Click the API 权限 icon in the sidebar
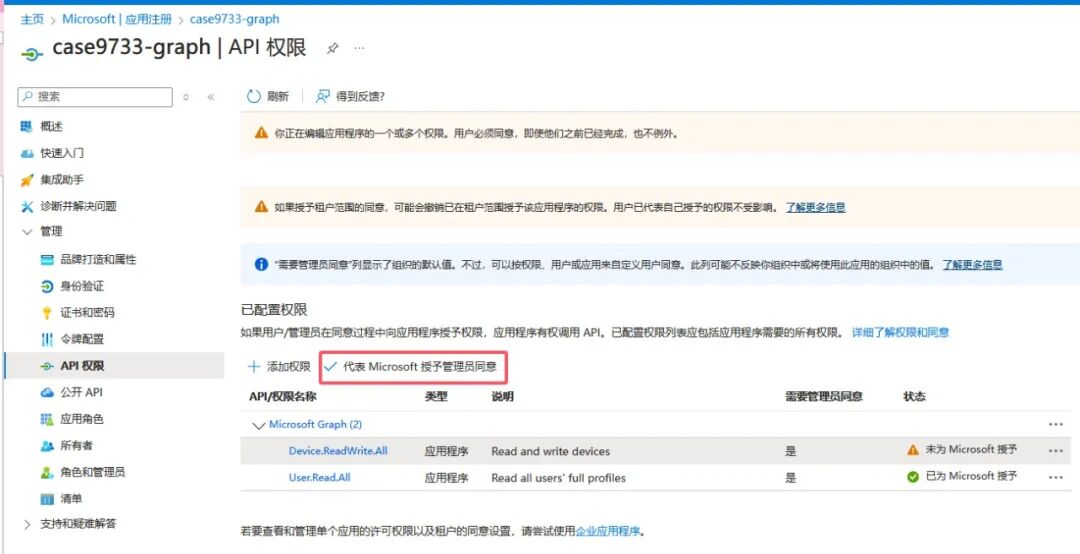 (x=47, y=366)
